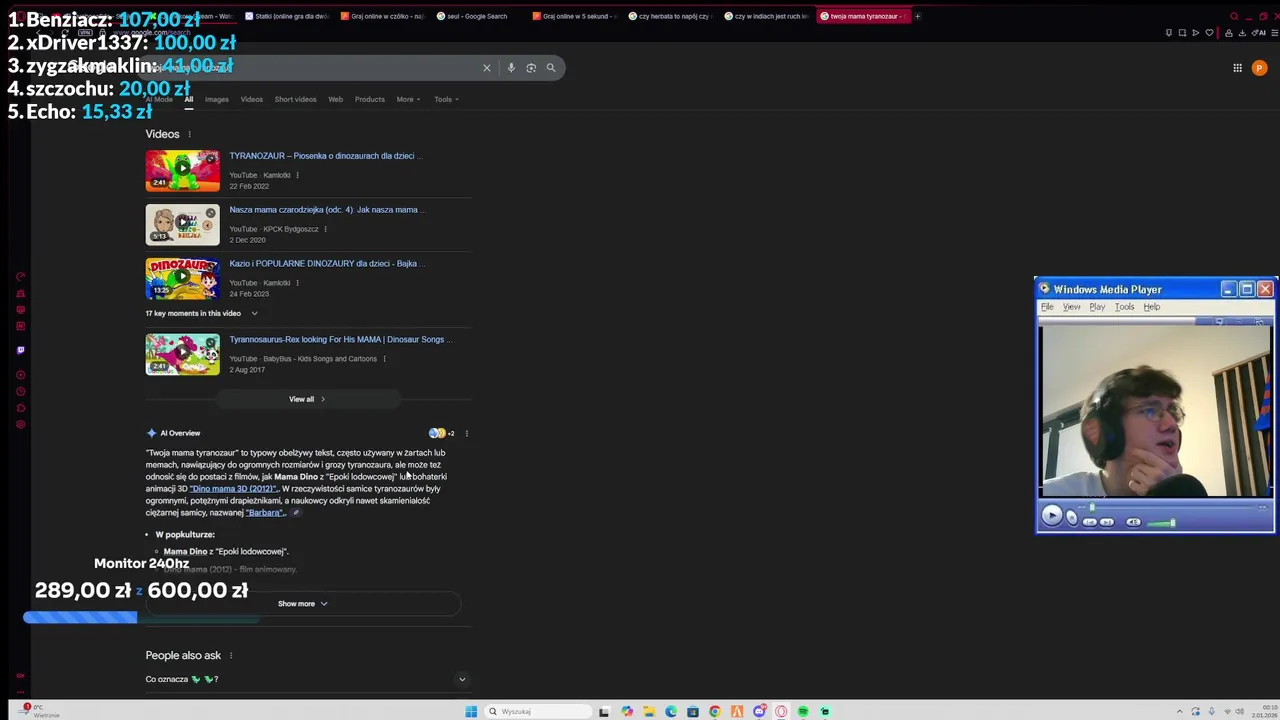The height and width of the screenshot is (720, 1280).
Task: Open a new browser tab
Action: 918,16
